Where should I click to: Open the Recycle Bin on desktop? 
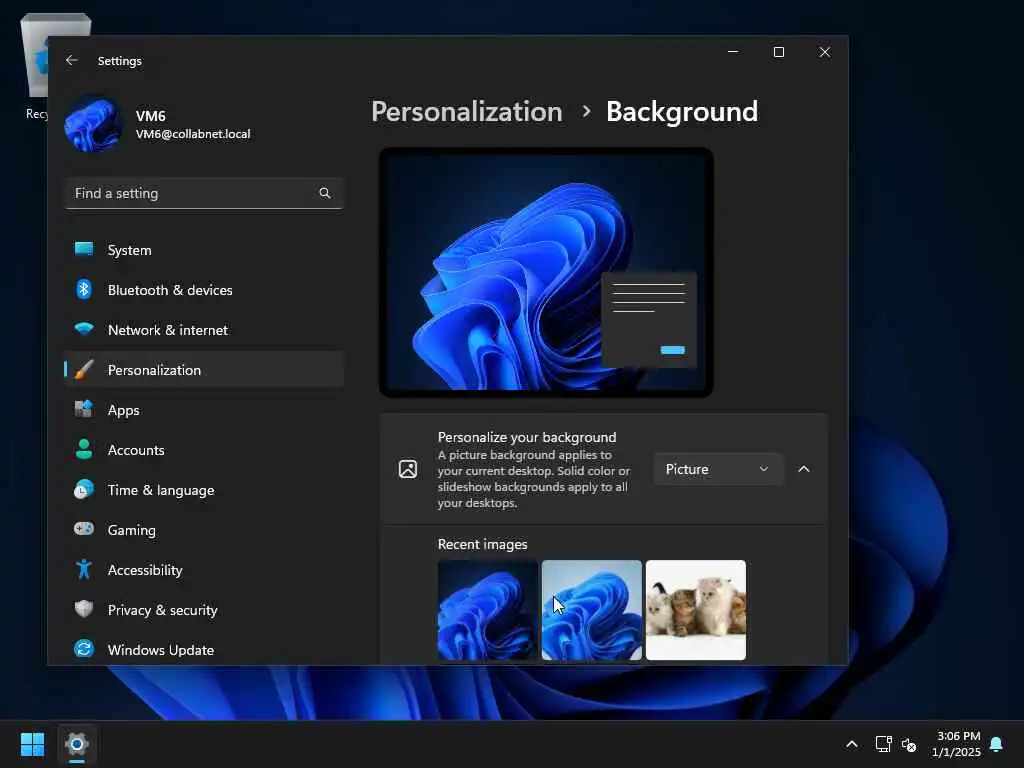tap(36, 69)
